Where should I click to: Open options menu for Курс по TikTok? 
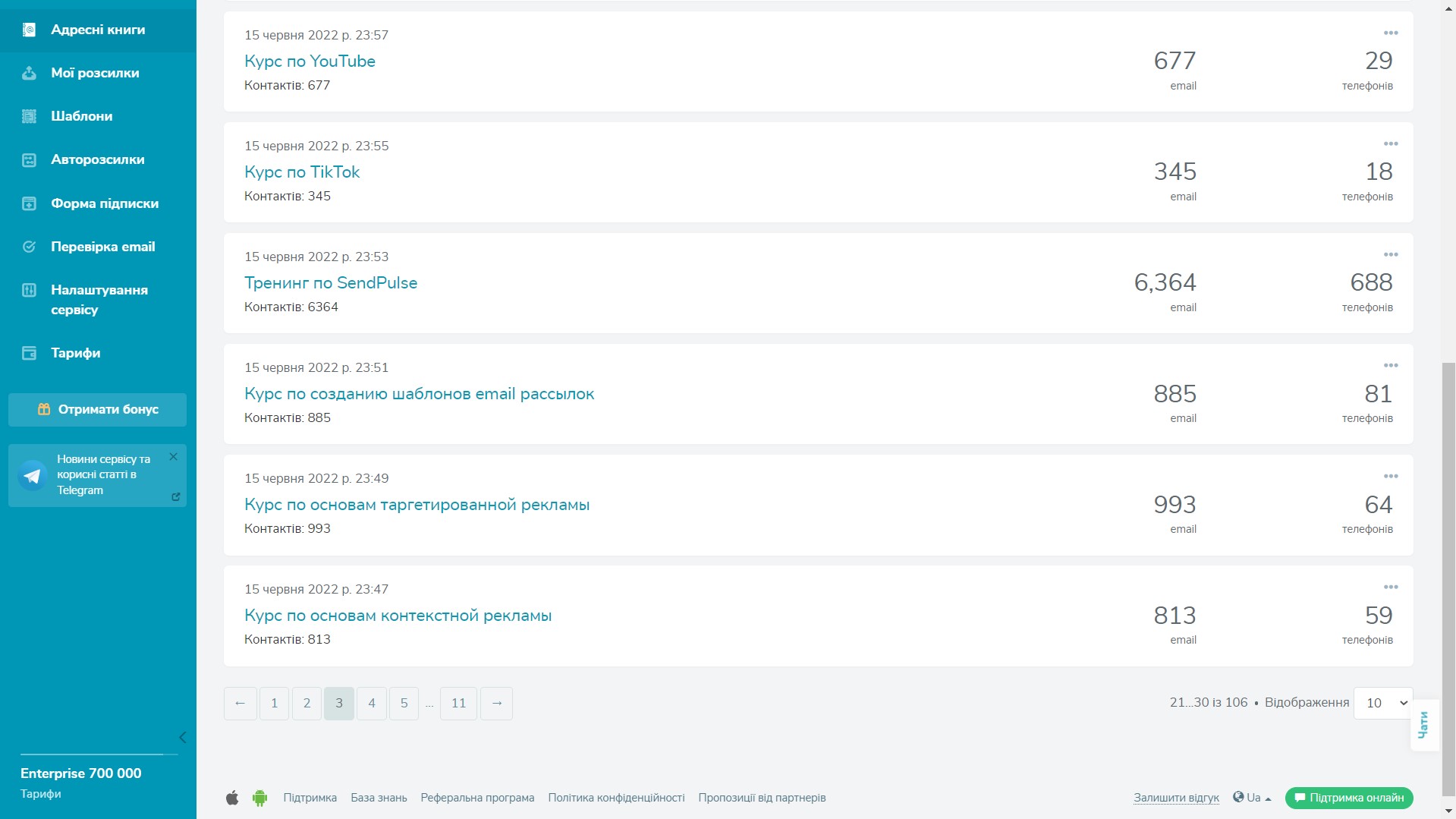pos(1390,143)
